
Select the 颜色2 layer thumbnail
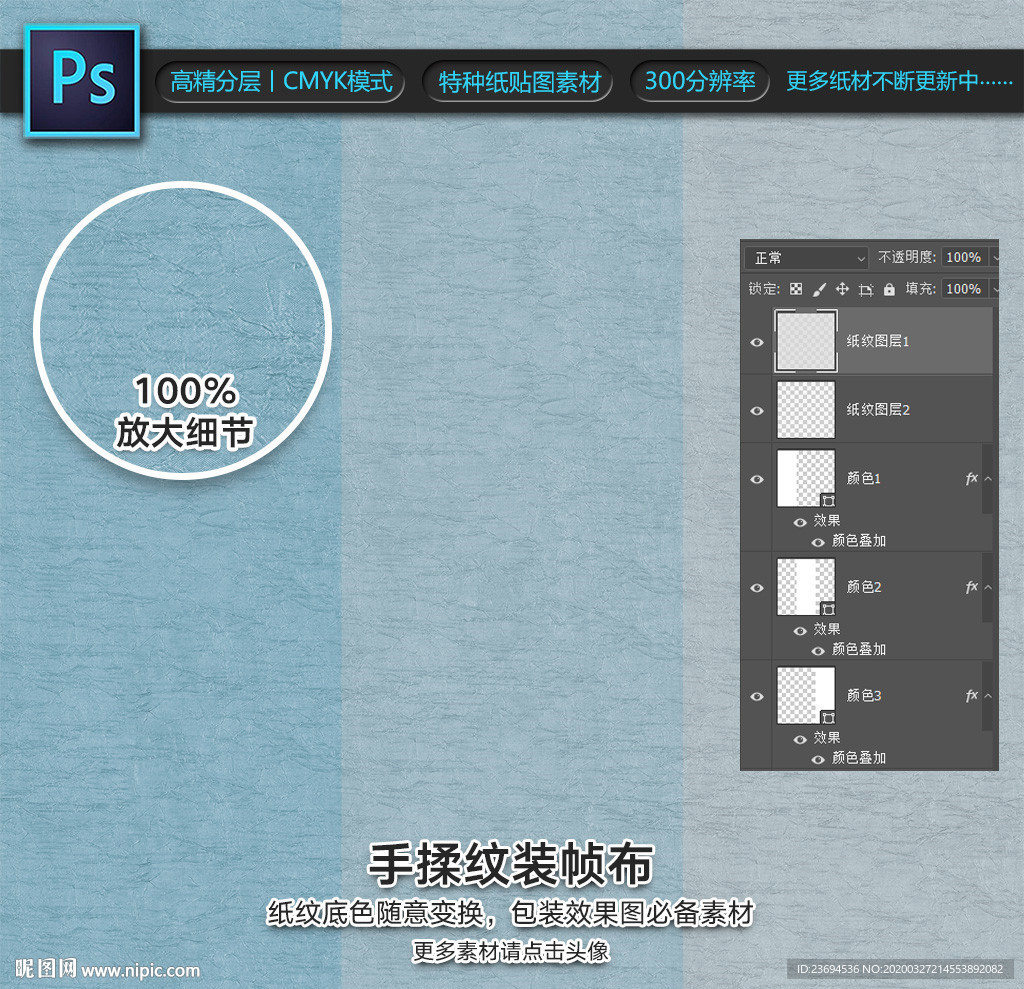[806, 587]
